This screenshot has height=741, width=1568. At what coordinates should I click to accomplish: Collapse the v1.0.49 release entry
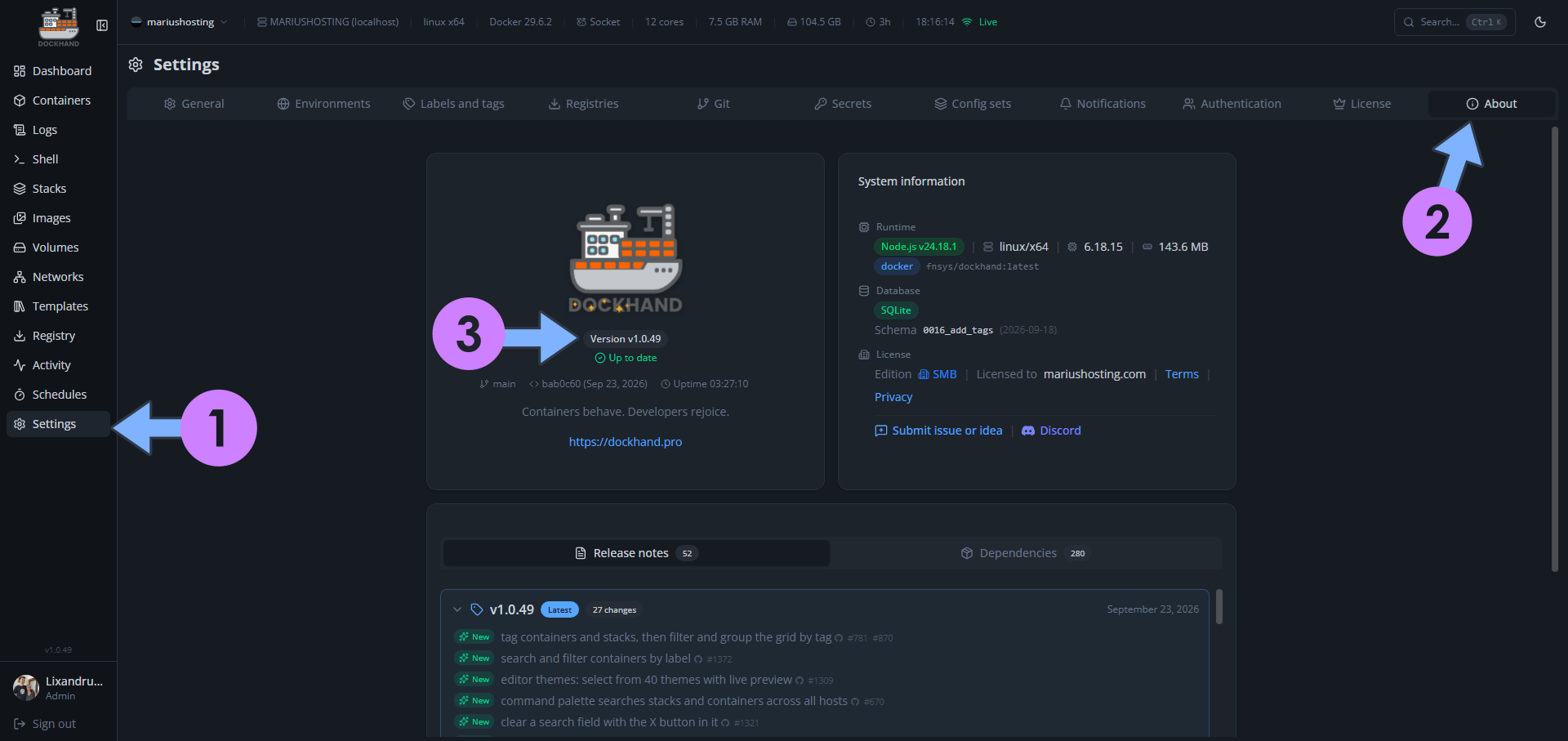[457, 609]
